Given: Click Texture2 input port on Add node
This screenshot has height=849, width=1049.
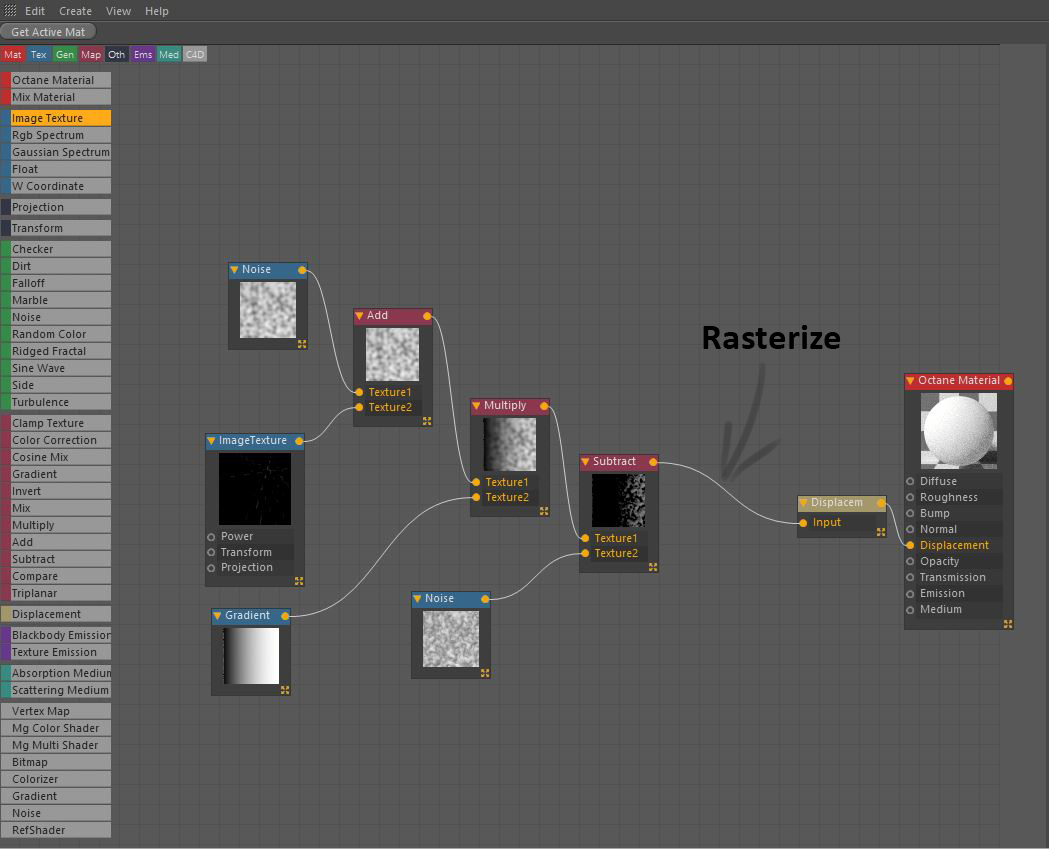Looking at the screenshot, I should point(359,407).
